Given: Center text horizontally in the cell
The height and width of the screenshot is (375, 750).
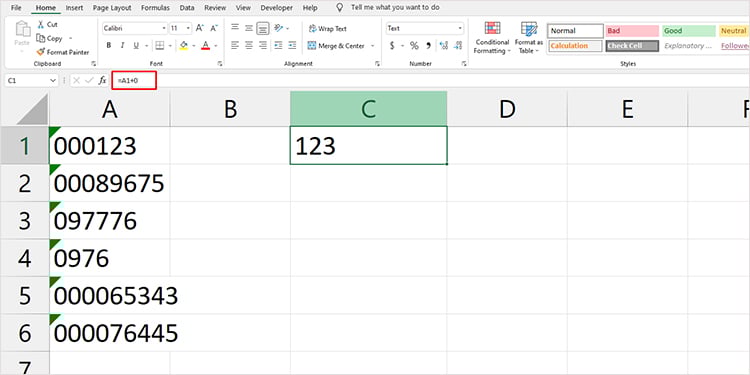Looking at the screenshot, I should point(249,46).
